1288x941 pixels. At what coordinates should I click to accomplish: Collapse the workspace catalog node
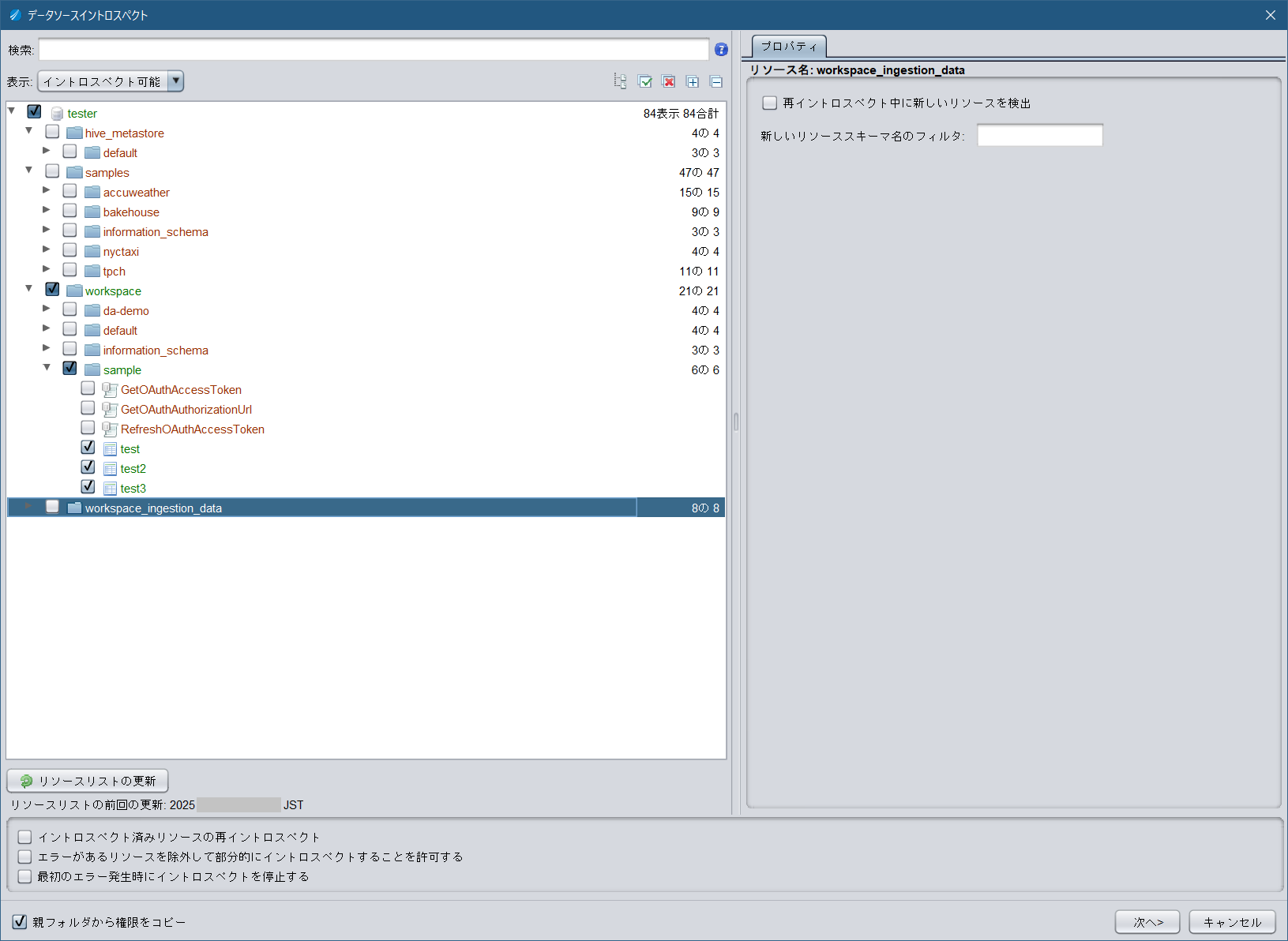click(29, 288)
